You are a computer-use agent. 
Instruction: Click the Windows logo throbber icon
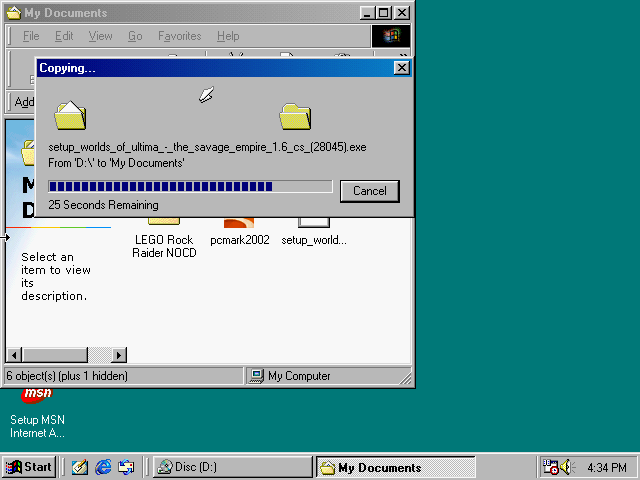(x=391, y=36)
